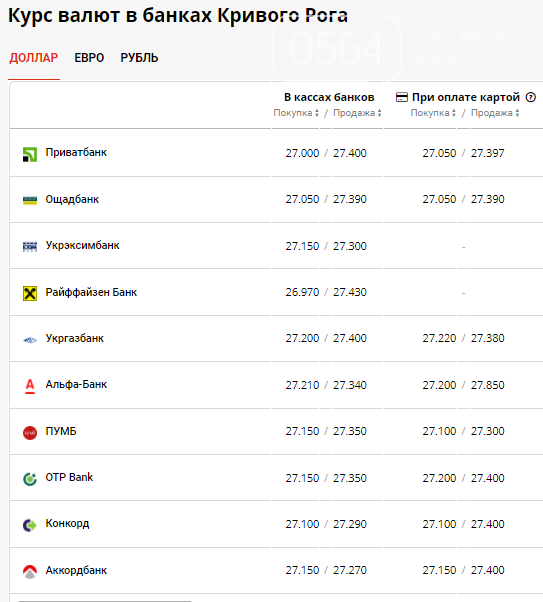The height and width of the screenshot is (602, 543).
Task: Select the ДОЛЛАР tab
Action: (34, 58)
